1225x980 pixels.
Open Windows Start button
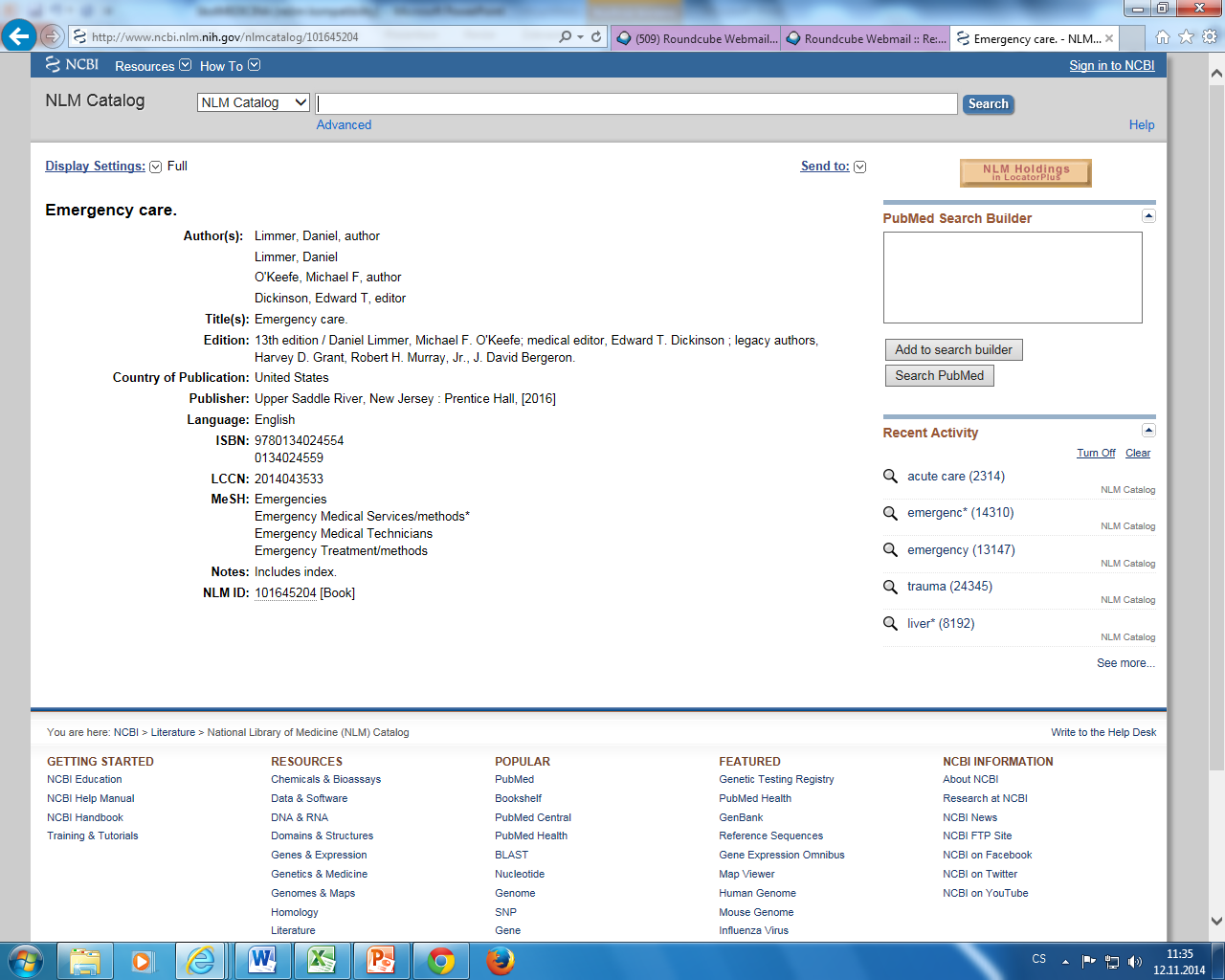[25, 961]
